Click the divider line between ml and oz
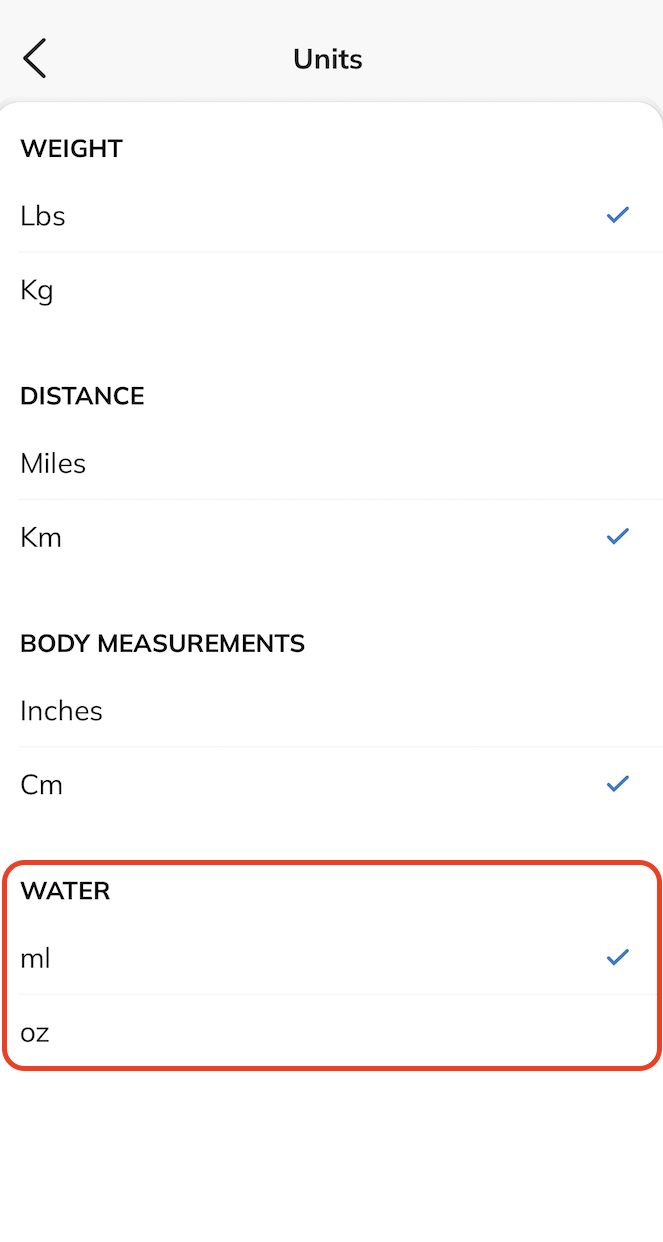 [x=331, y=995]
